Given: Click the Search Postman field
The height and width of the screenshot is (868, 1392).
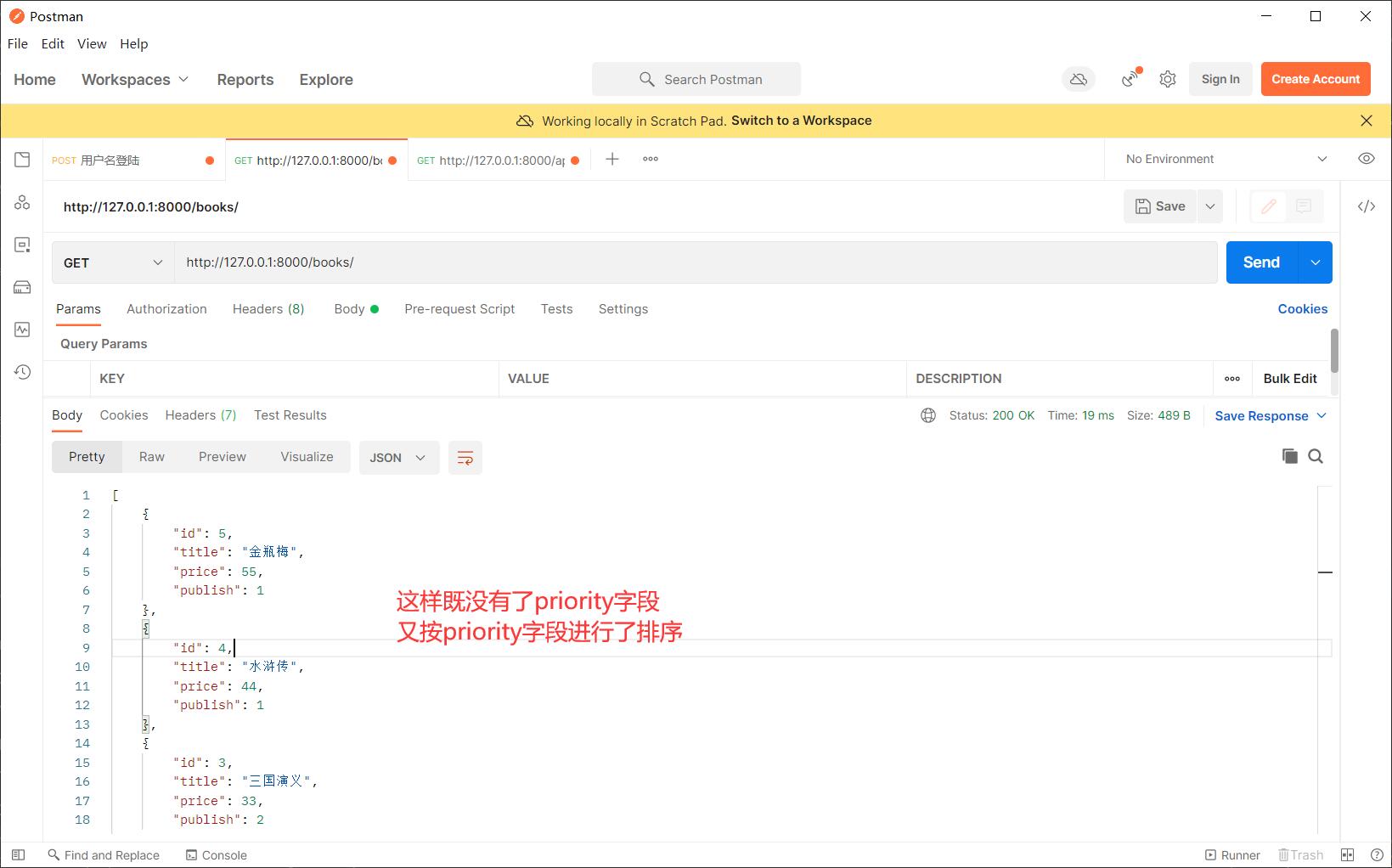Looking at the screenshot, I should pyautogui.click(x=696, y=79).
